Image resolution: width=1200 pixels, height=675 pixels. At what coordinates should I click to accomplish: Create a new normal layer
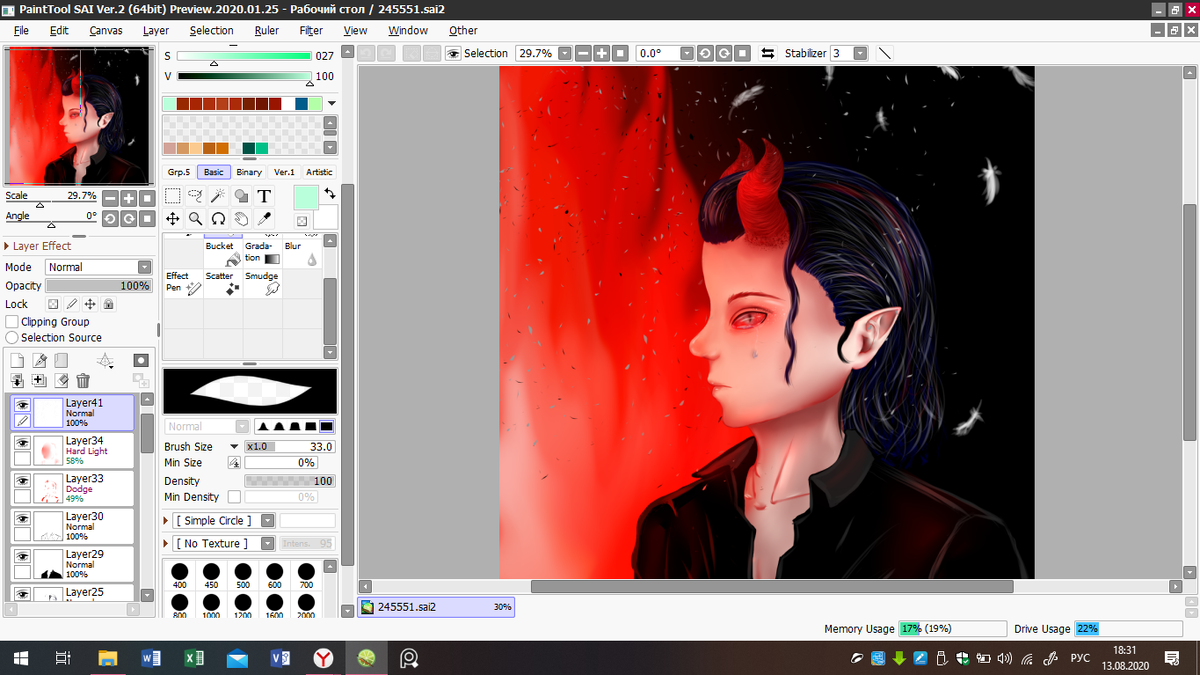point(17,361)
